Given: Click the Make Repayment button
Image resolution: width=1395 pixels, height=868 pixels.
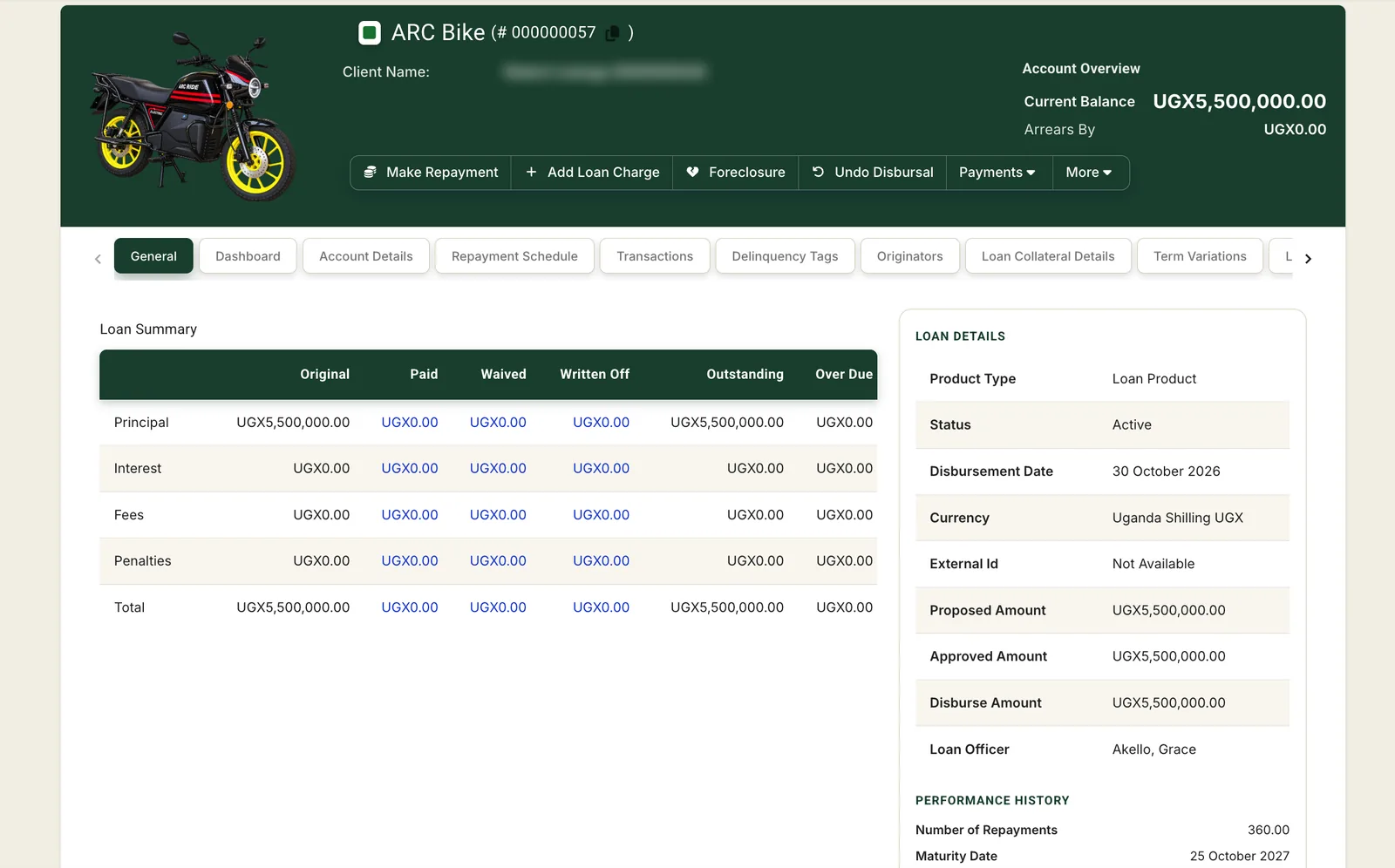Looking at the screenshot, I should pos(431,173).
